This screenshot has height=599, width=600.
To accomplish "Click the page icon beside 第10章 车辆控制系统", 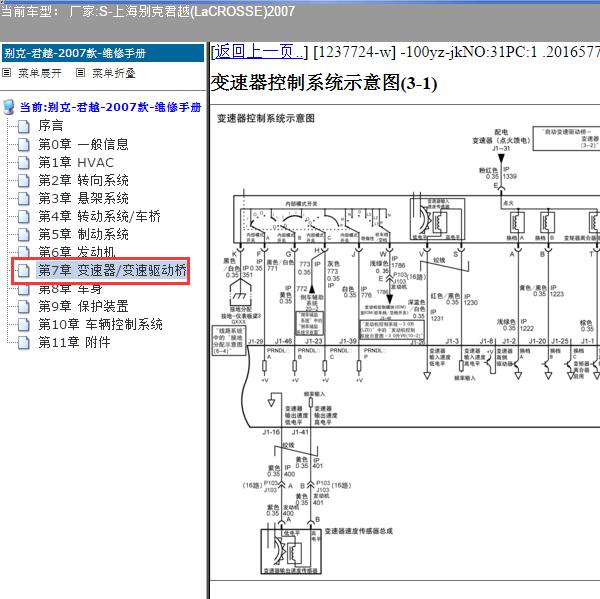I will (24, 324).
